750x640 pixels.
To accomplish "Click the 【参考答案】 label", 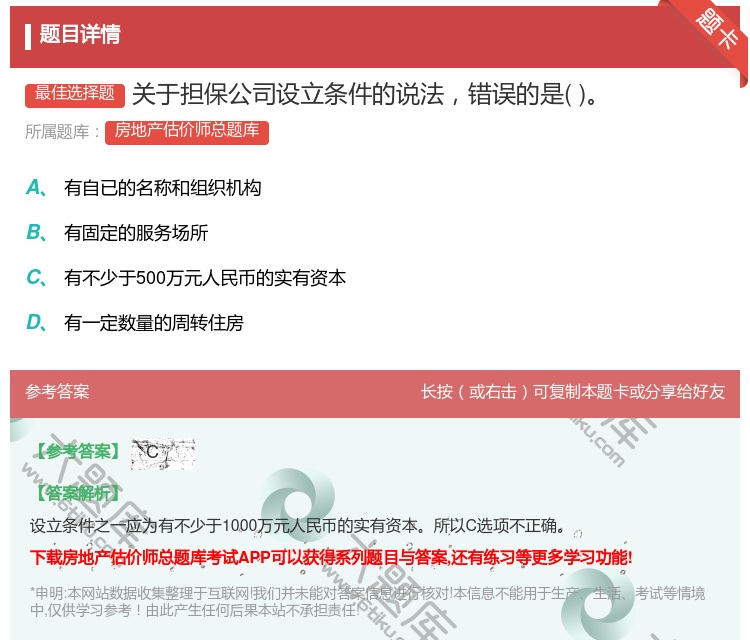I will (x=78, y=451).
